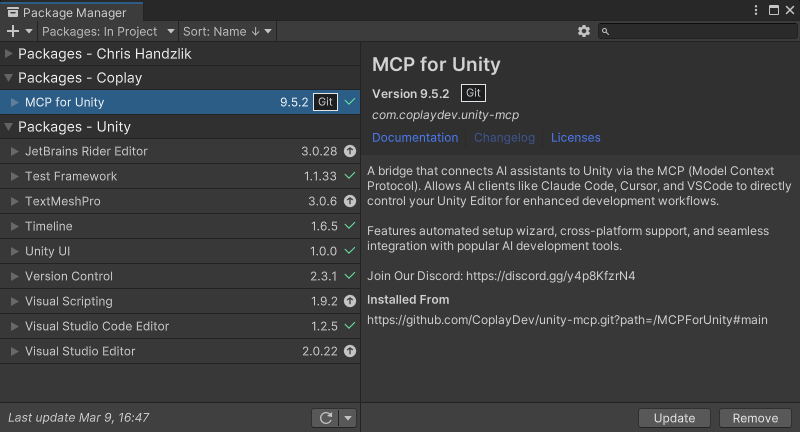Click JetBrains Rider Editor update-available icon

pos(350,151)
